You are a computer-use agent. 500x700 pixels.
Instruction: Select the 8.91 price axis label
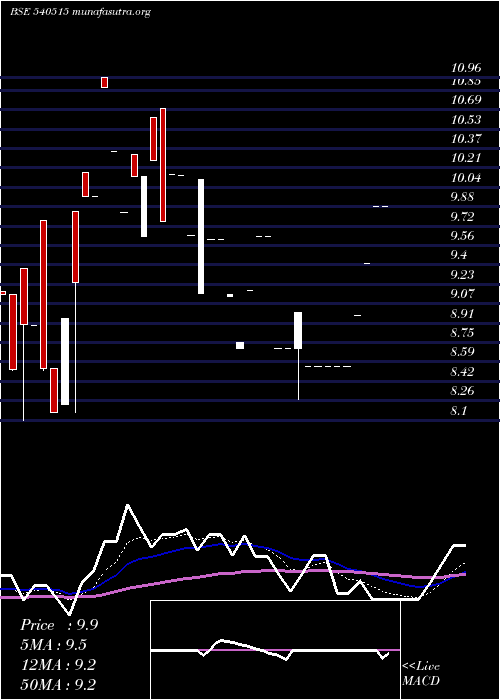pyautogui.click(x=462, y=314)
